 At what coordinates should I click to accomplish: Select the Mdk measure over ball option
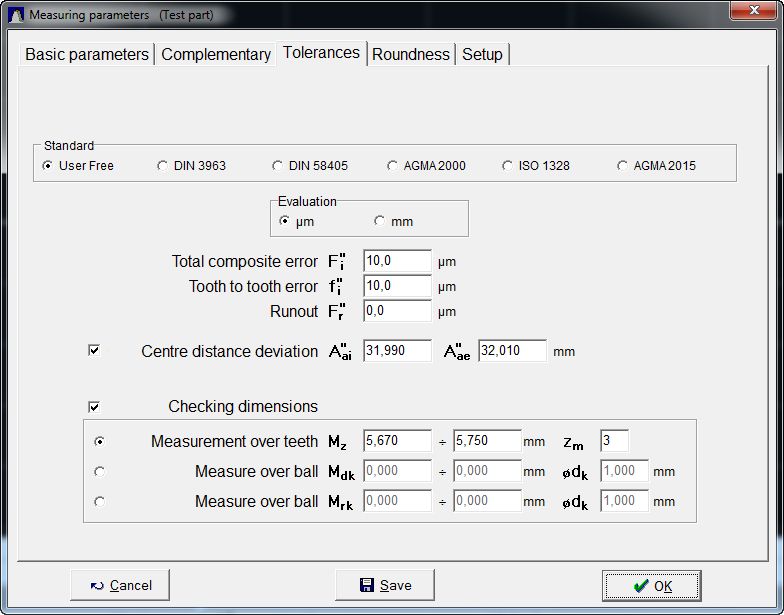(x=99, y=471)
